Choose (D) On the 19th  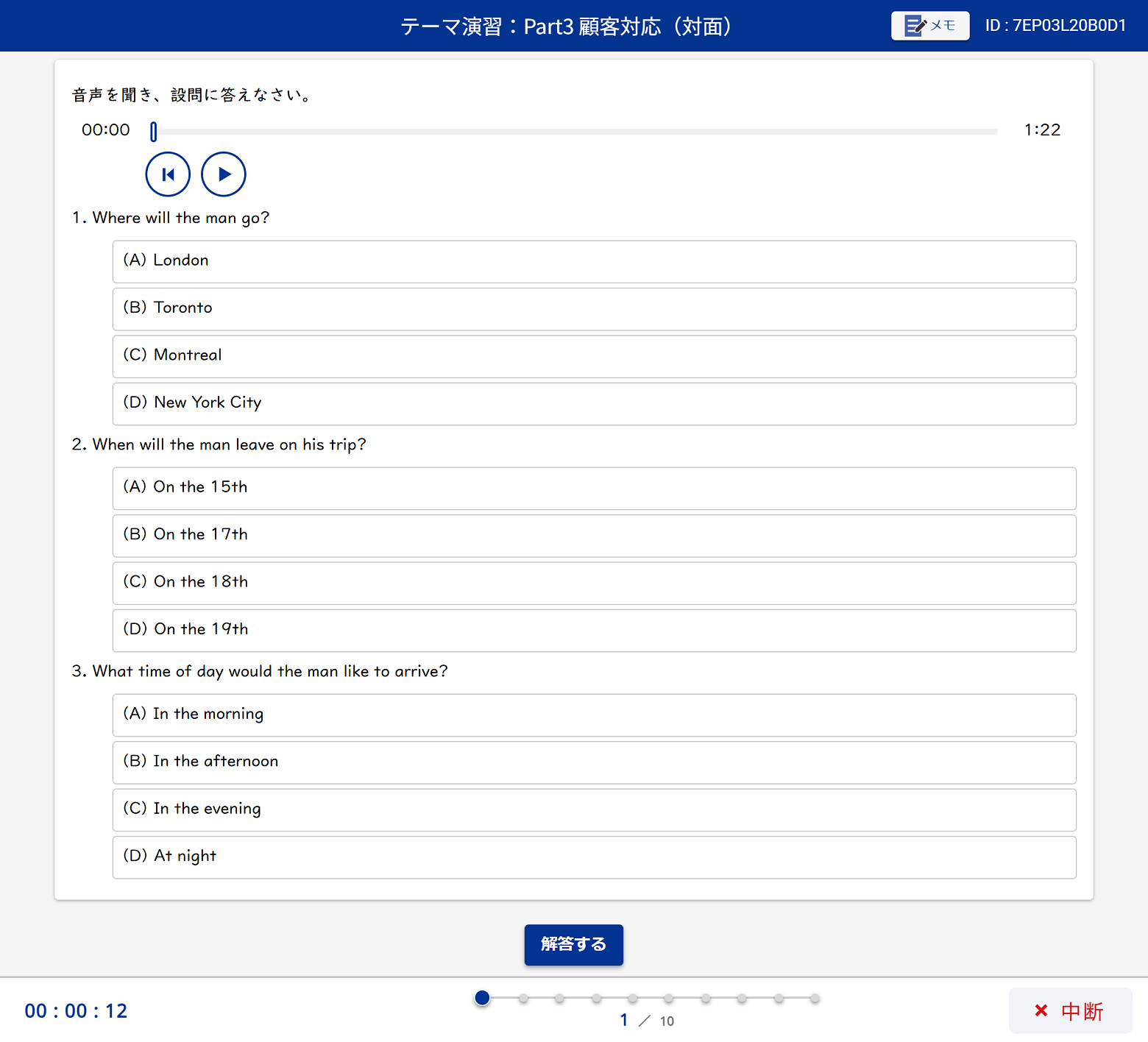coord(594,630)
